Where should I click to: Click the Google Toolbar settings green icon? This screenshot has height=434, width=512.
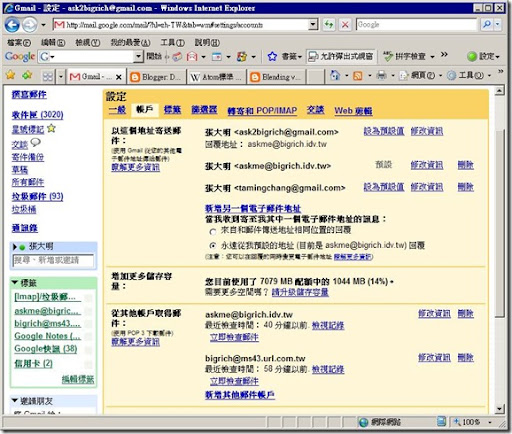point(472,56)
